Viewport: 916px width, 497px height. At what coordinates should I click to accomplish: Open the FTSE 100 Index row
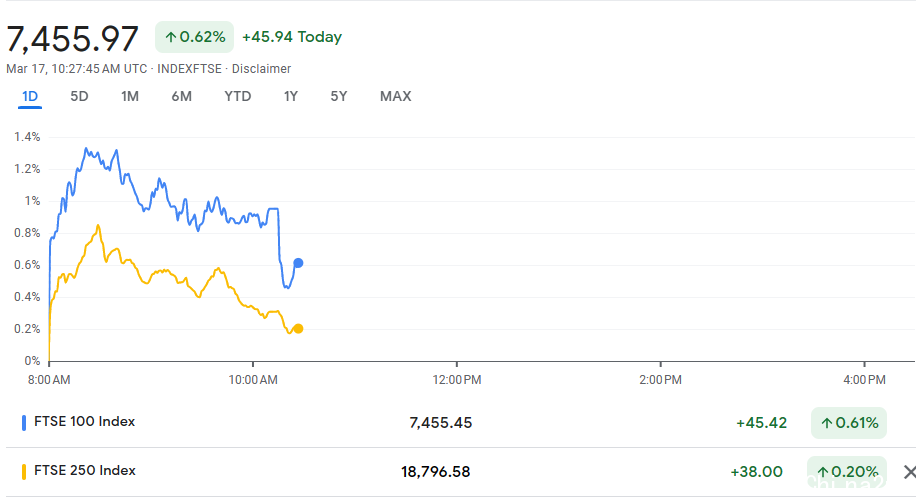pos(85,422)
